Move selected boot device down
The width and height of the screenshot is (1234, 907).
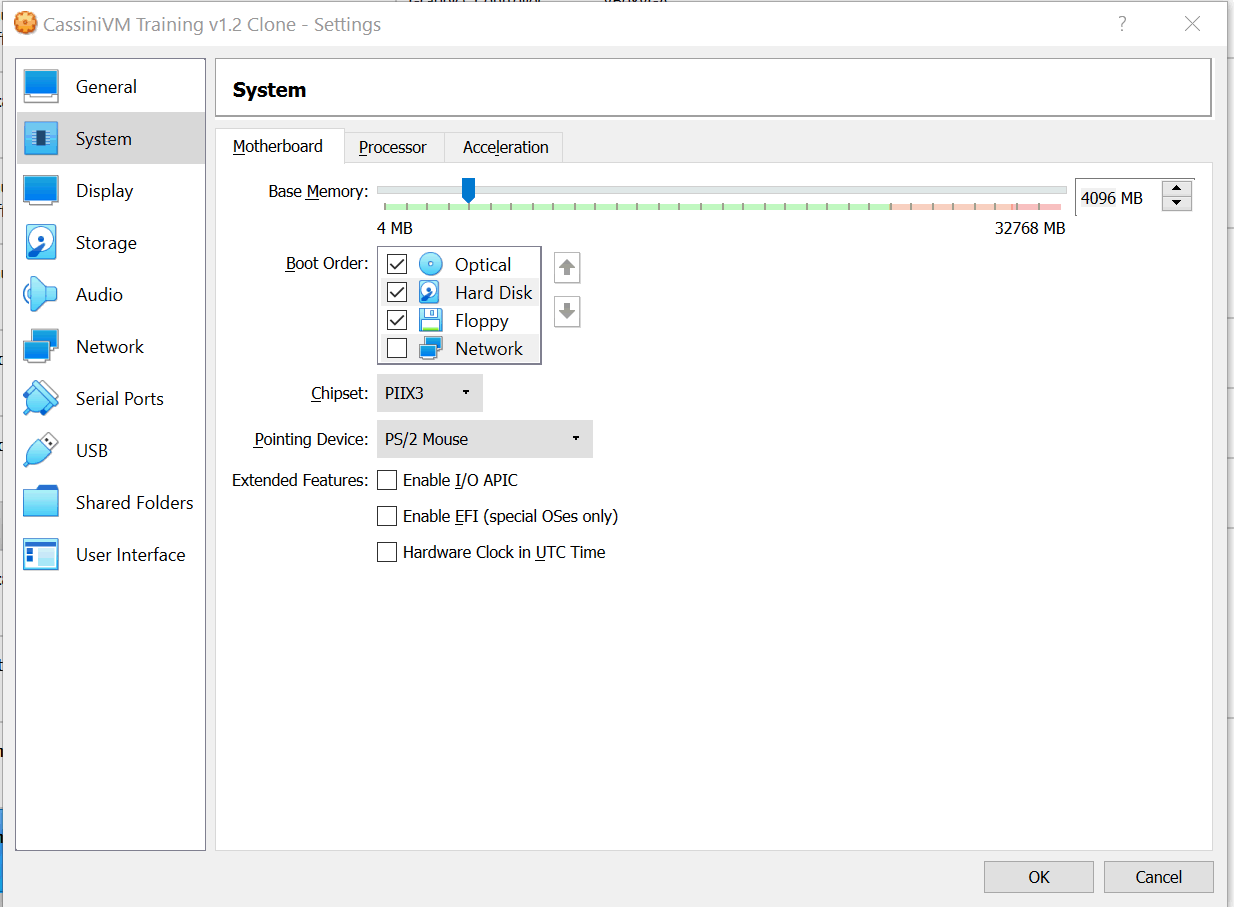(567, 312)
